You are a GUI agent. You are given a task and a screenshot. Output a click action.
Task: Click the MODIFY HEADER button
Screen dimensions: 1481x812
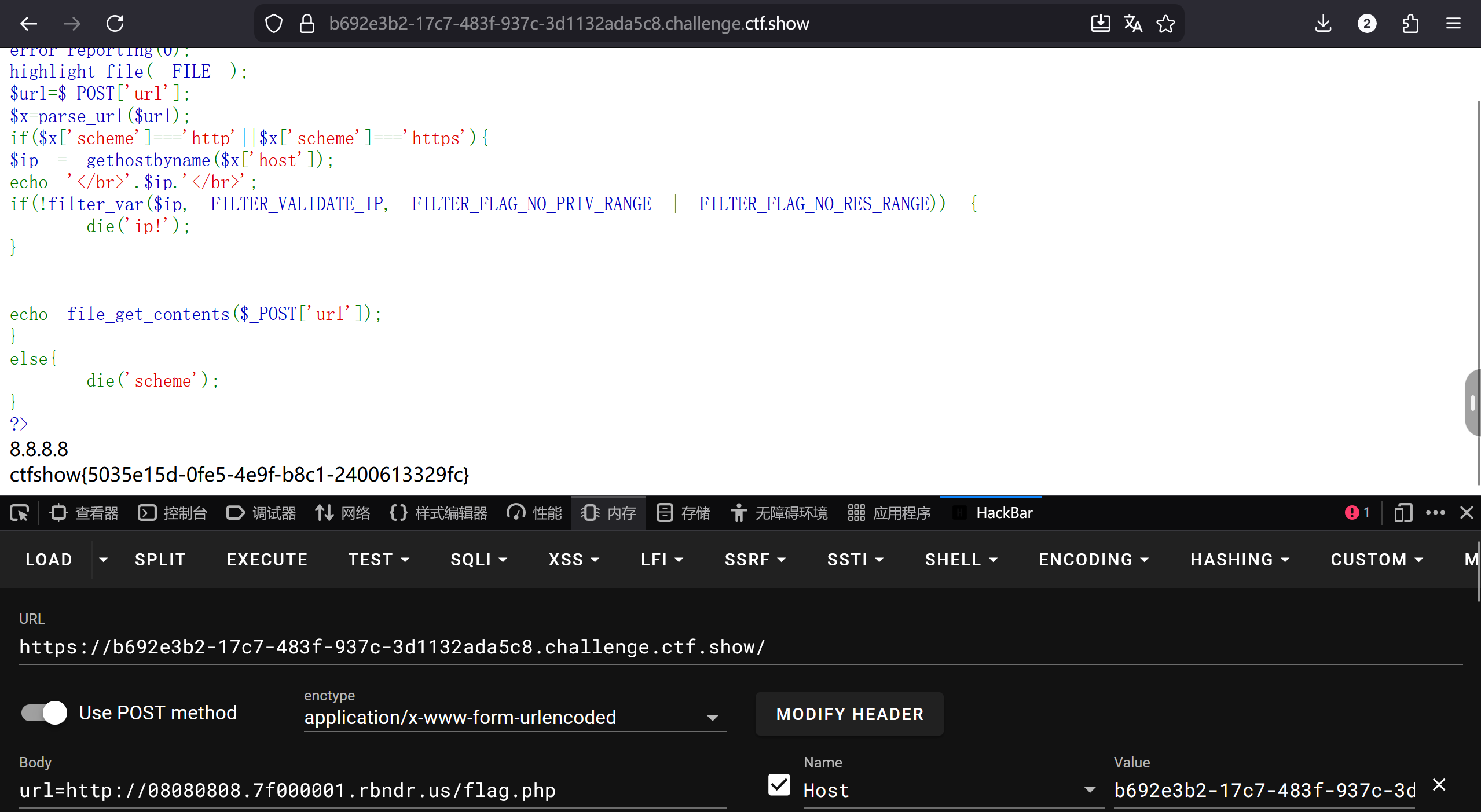[849, 714]
